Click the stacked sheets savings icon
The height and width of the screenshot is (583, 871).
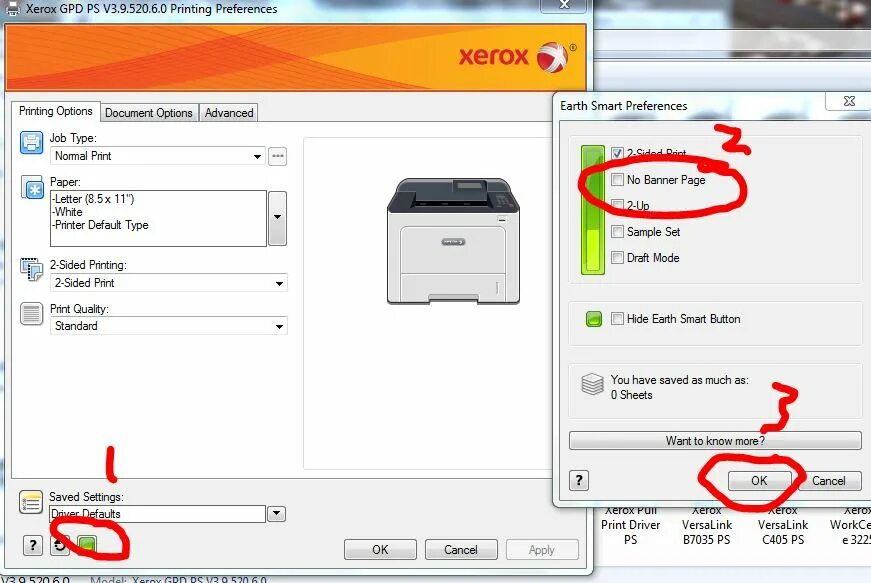click(x=592, y=384)
